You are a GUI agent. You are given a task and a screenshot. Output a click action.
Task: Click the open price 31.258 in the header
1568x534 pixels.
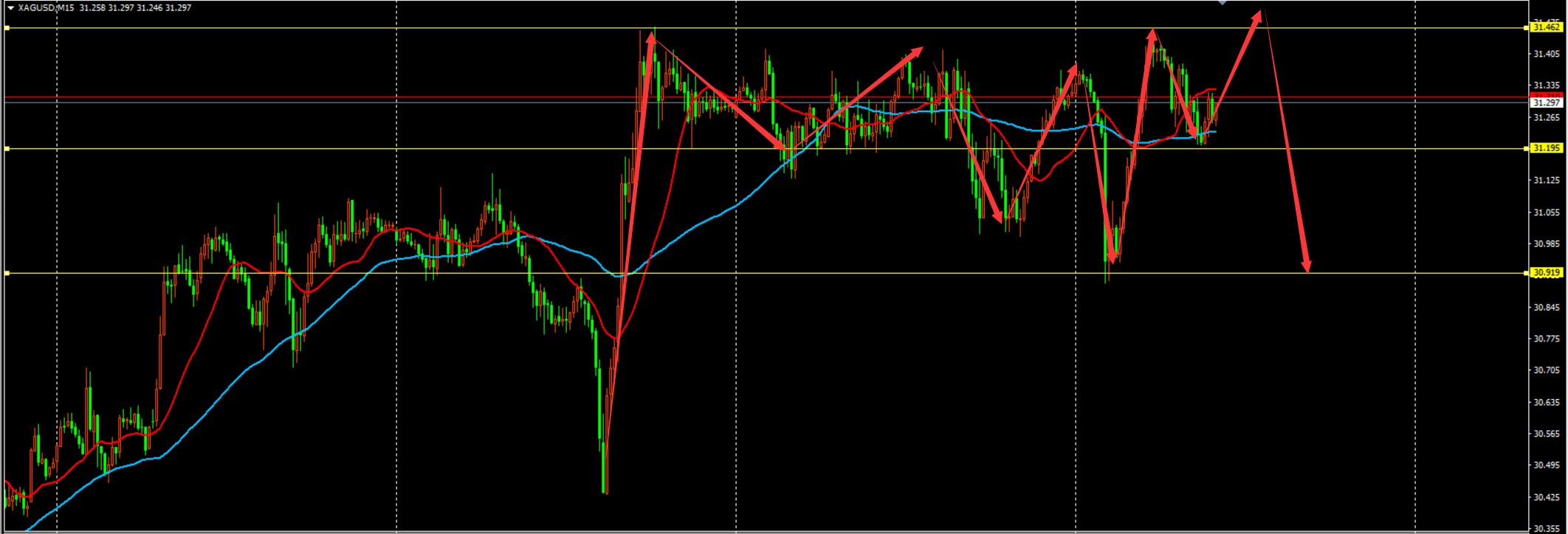point(91,7)
